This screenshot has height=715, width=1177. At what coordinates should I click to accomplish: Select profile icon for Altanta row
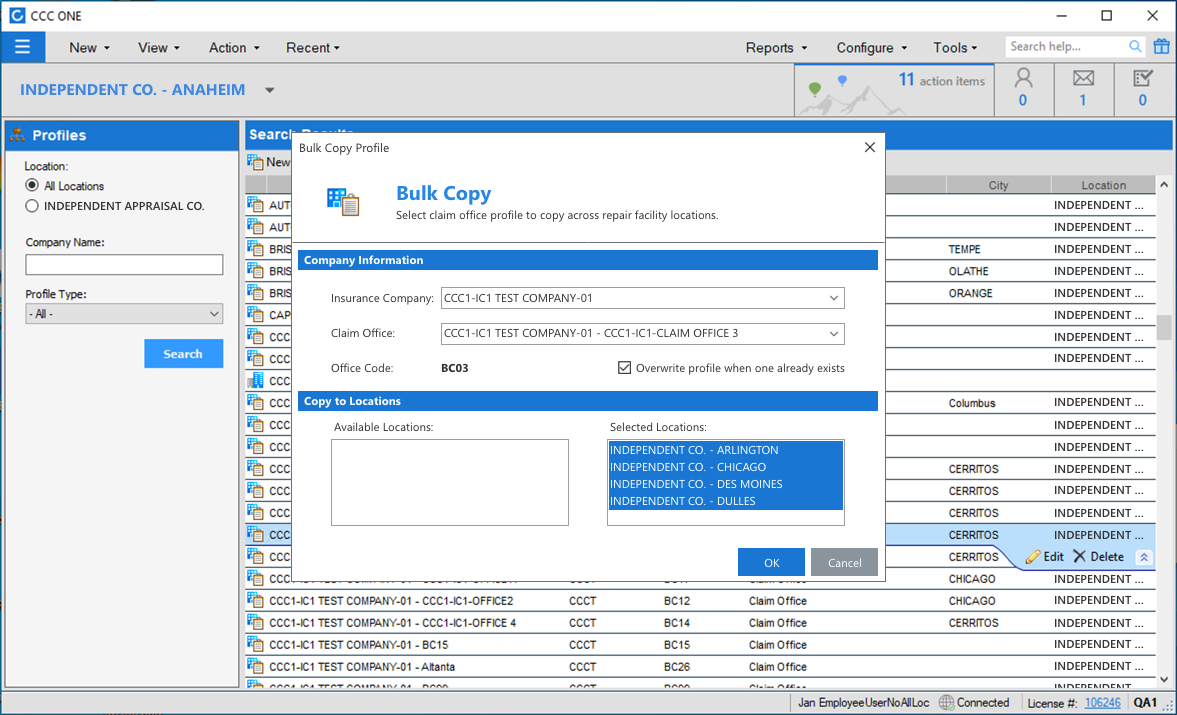[x=255, y=665]
